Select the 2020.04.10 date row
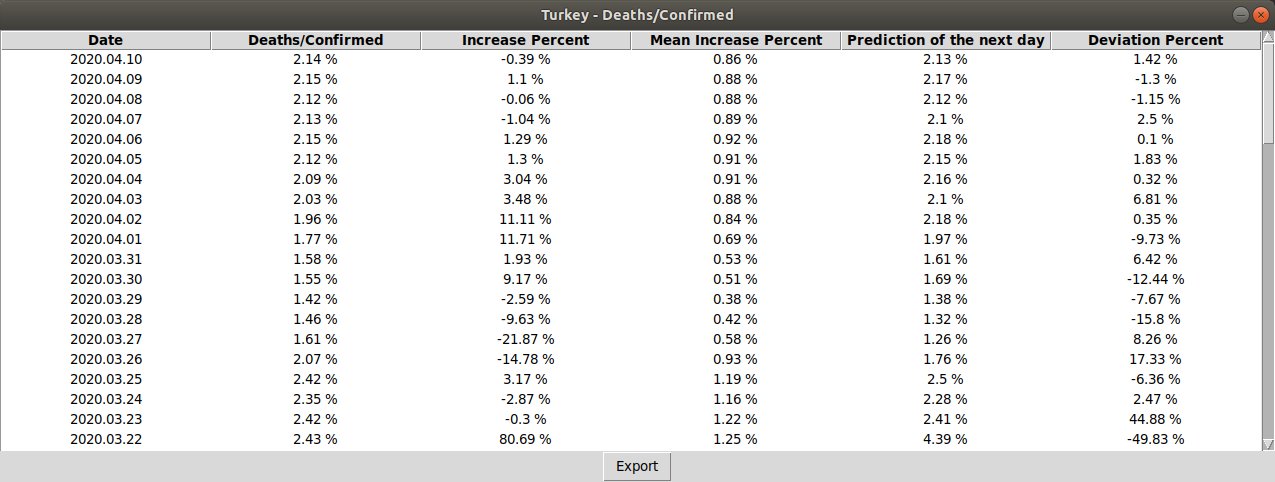The image size is (1275, 482). click(x=106, y=59)
